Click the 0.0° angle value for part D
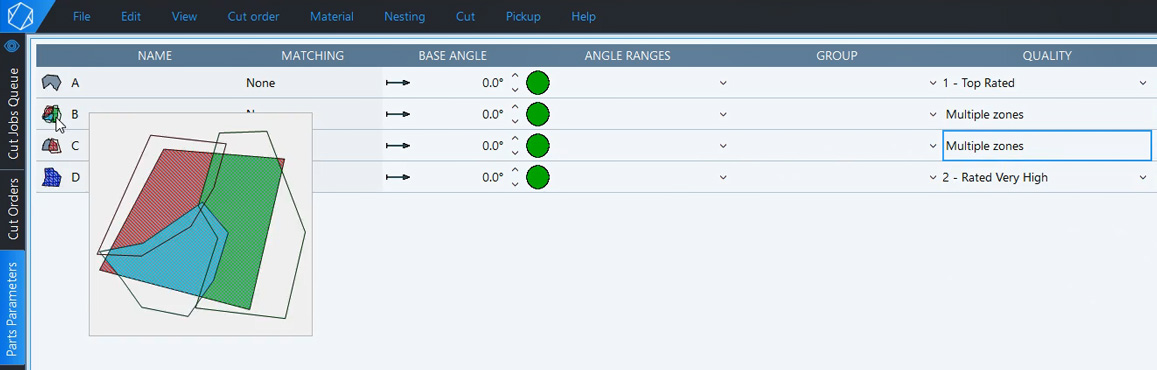Screen dimensions: 1157x370 [x=492, y=177]
